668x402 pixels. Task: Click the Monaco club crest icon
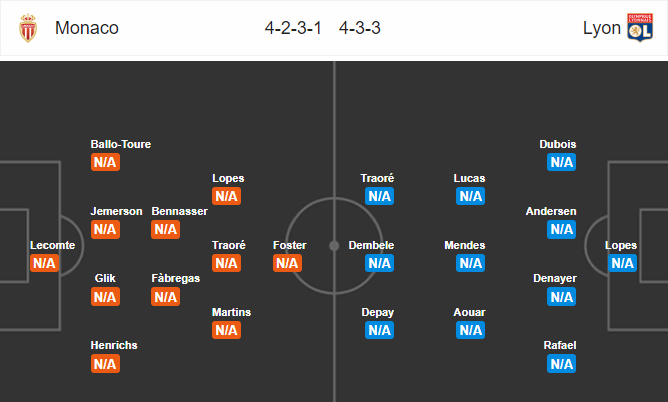28,28
